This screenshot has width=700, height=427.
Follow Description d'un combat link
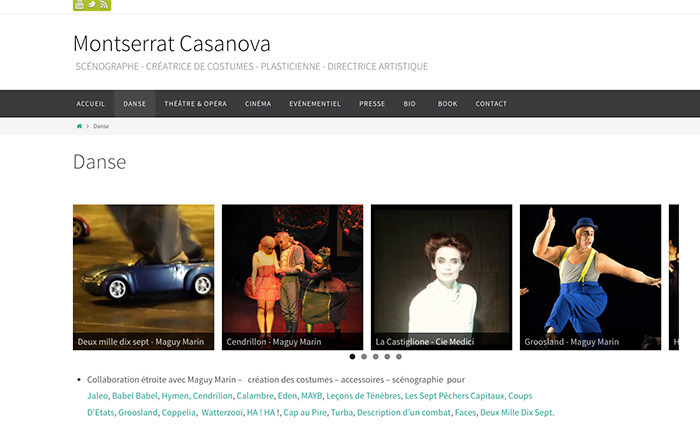404,412
